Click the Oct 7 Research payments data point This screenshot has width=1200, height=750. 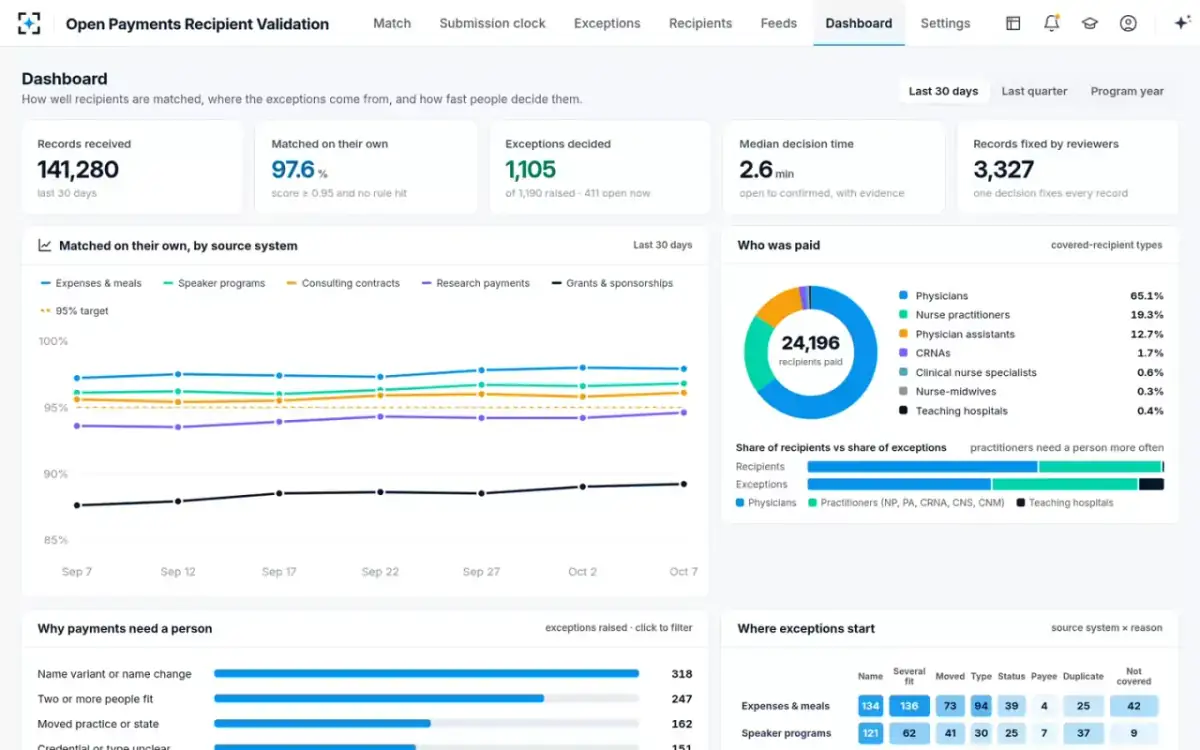684,412
